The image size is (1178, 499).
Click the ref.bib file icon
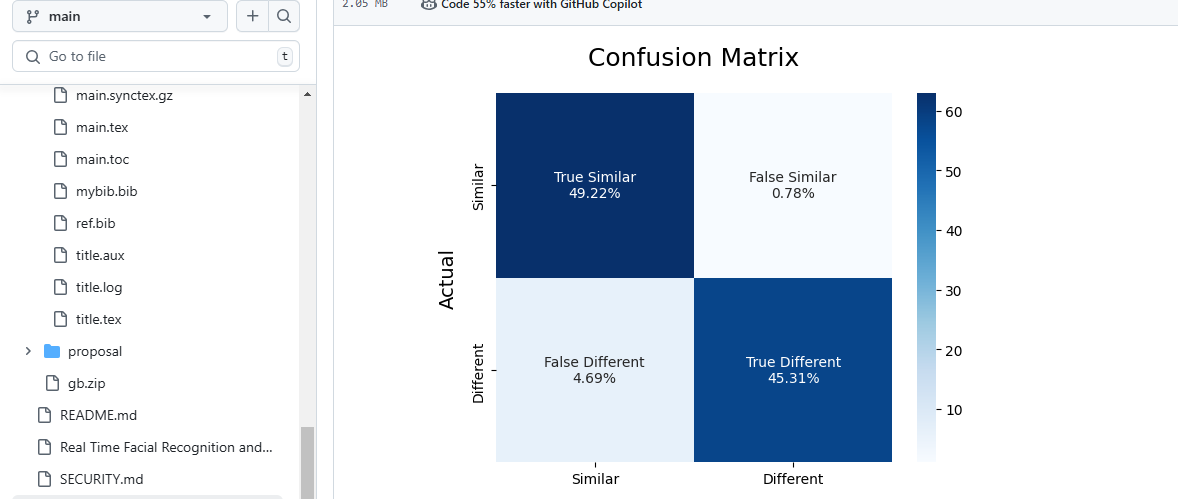pos(60,224)
